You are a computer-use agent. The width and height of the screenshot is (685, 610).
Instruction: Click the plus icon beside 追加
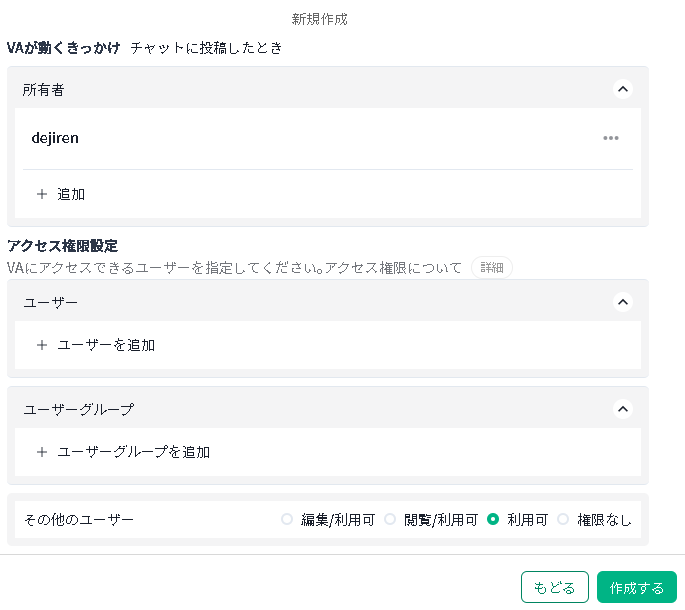point(42,194)
